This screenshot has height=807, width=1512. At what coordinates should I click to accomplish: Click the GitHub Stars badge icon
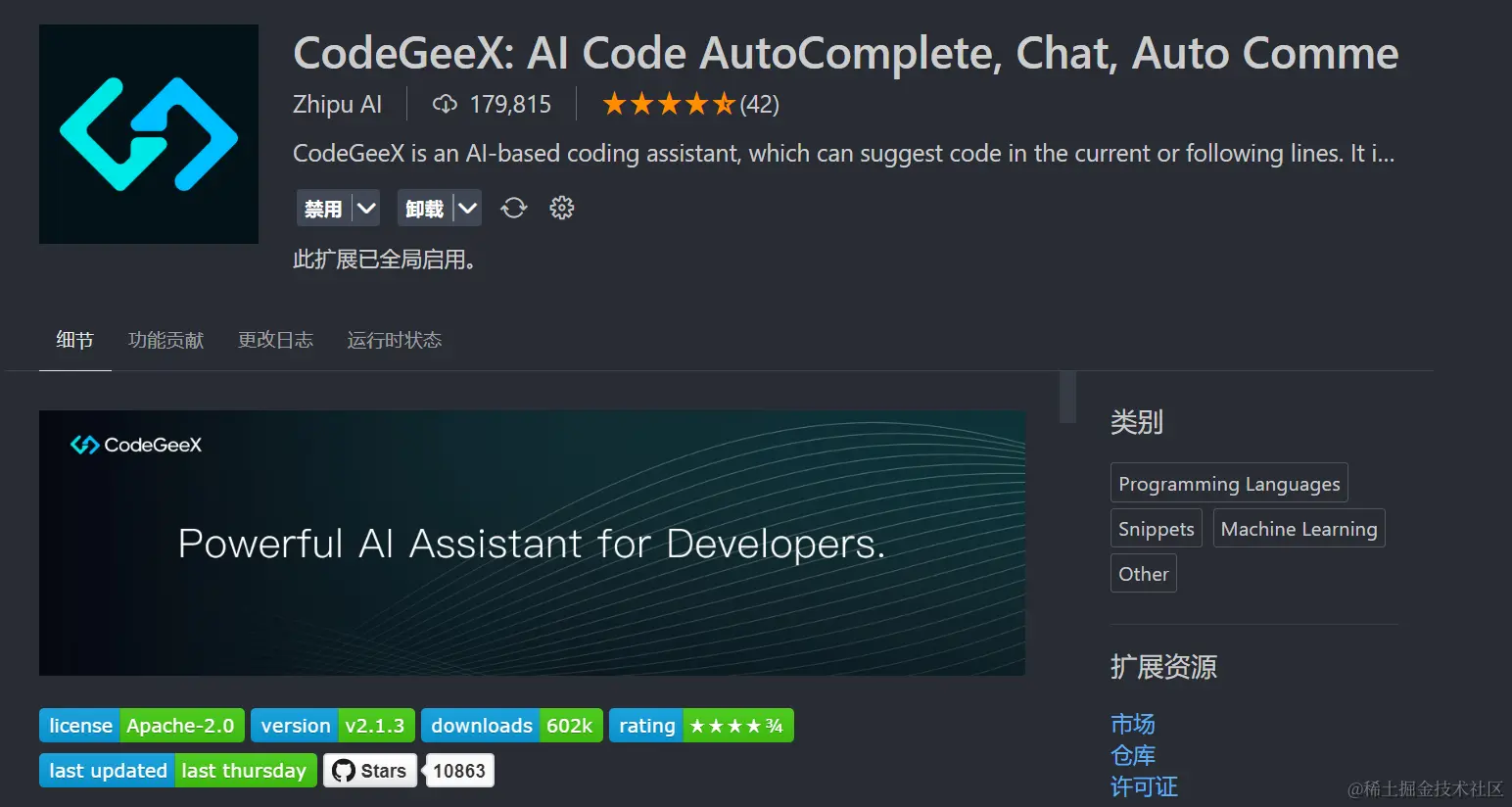(370, 771)
